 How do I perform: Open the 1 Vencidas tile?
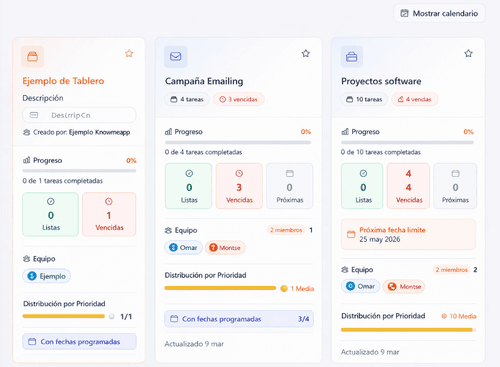[x=109, y=214]
